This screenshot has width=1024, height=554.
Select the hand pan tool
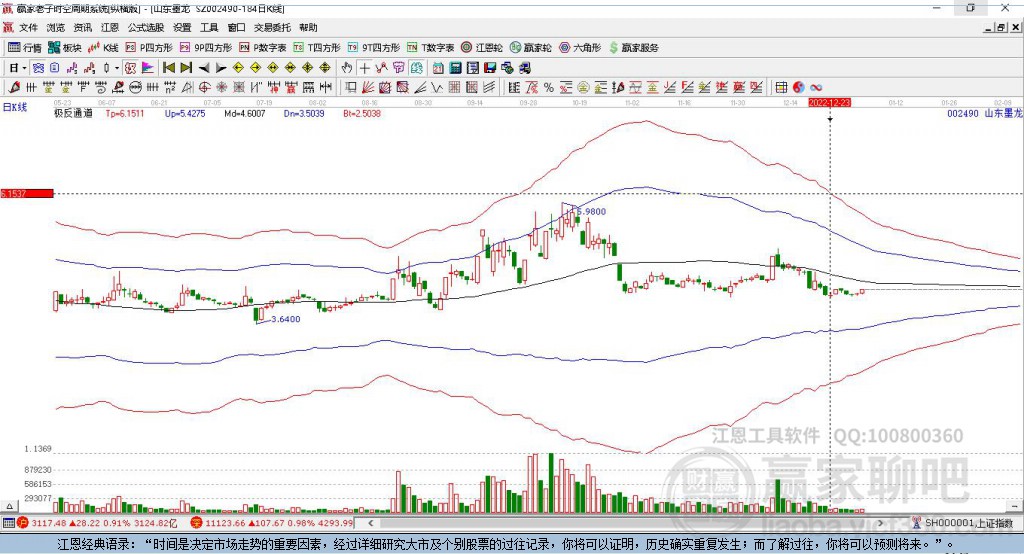pos(347,68)
